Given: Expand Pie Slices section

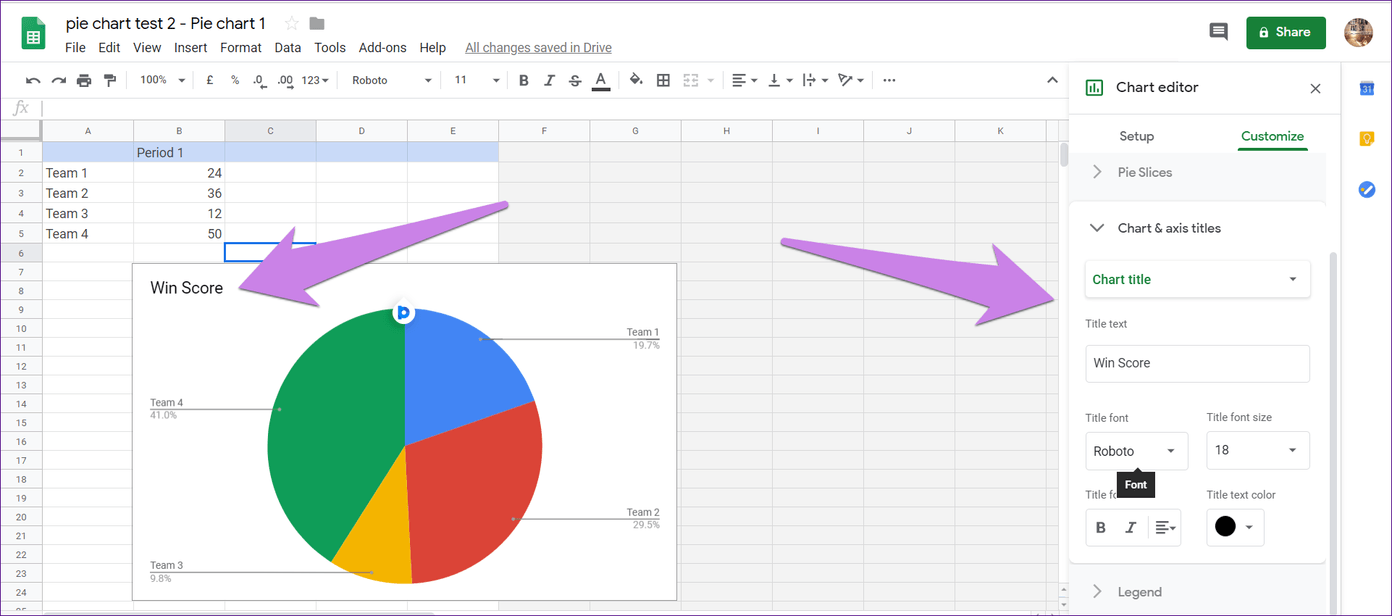Looking at the screenshot, I should pos(1197,172).
